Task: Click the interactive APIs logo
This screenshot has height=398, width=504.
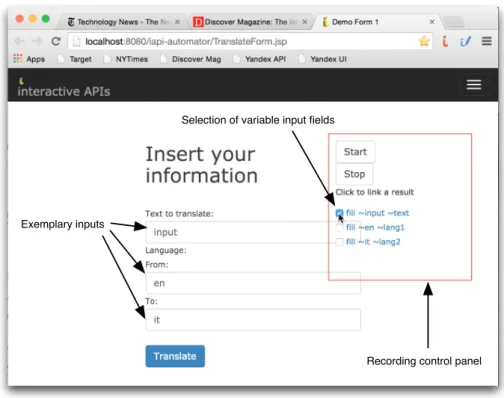Action: coord(64,88)
